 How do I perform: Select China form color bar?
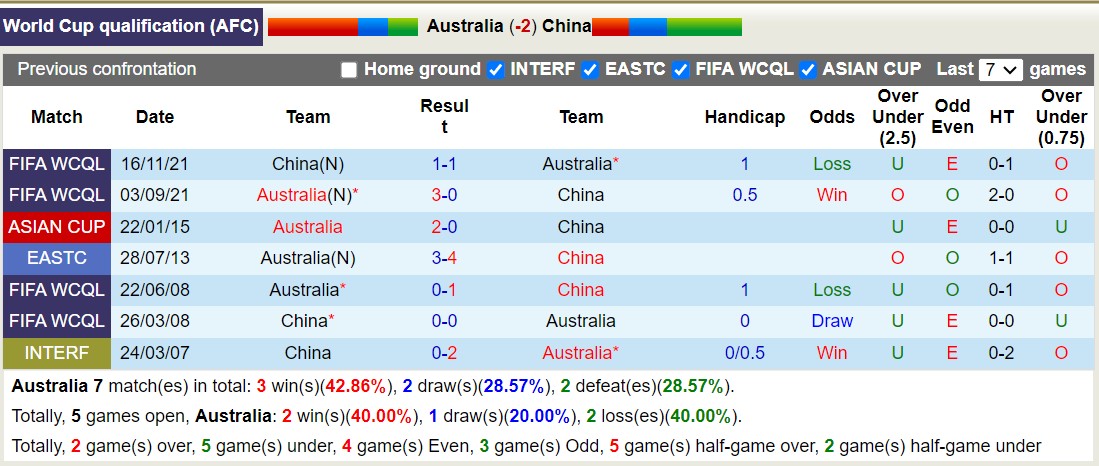[x=667, y=27]
